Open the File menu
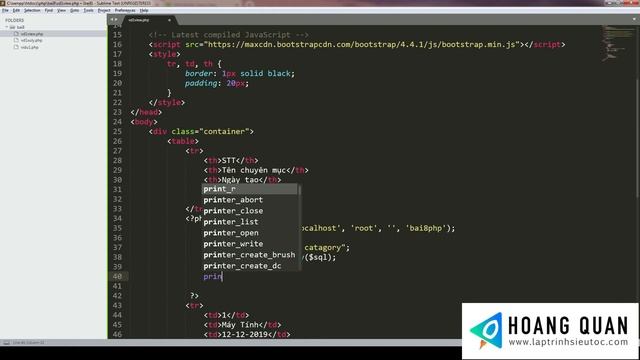The width and height of the screenshot is (640, 360). 5,10
